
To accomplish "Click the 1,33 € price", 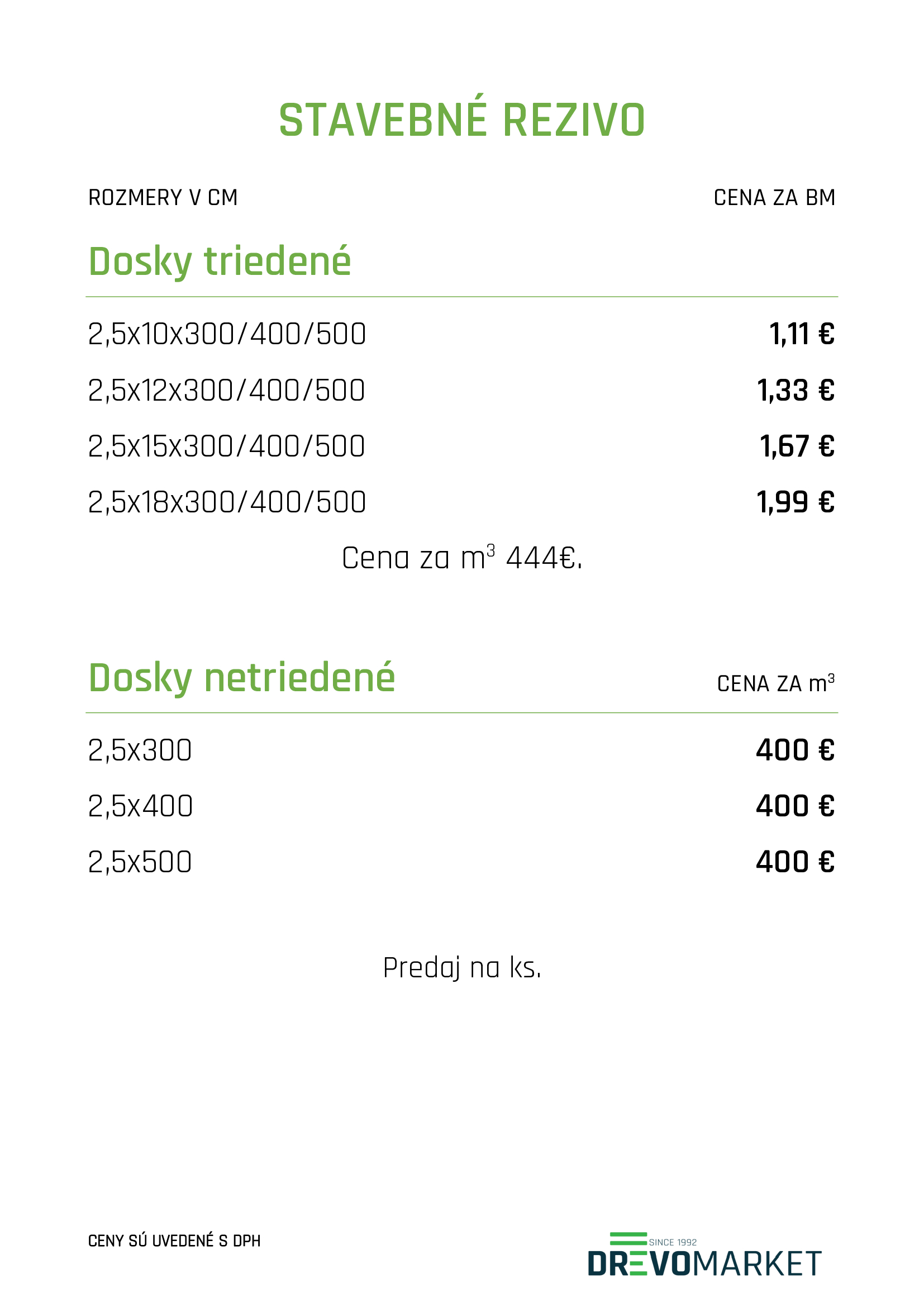I will point(796,391).
